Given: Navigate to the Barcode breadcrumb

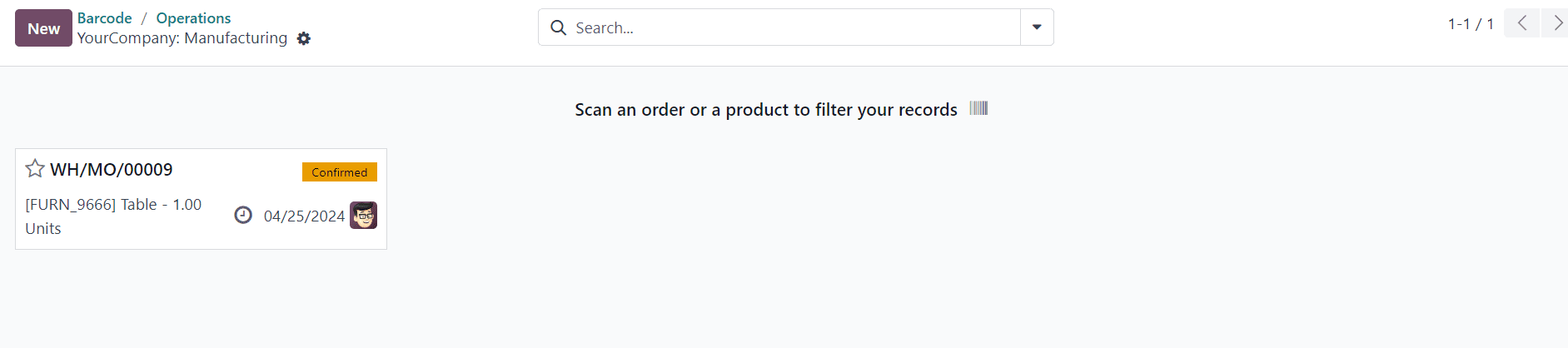Looking at the screenshot, I should [x=105, y=17].
